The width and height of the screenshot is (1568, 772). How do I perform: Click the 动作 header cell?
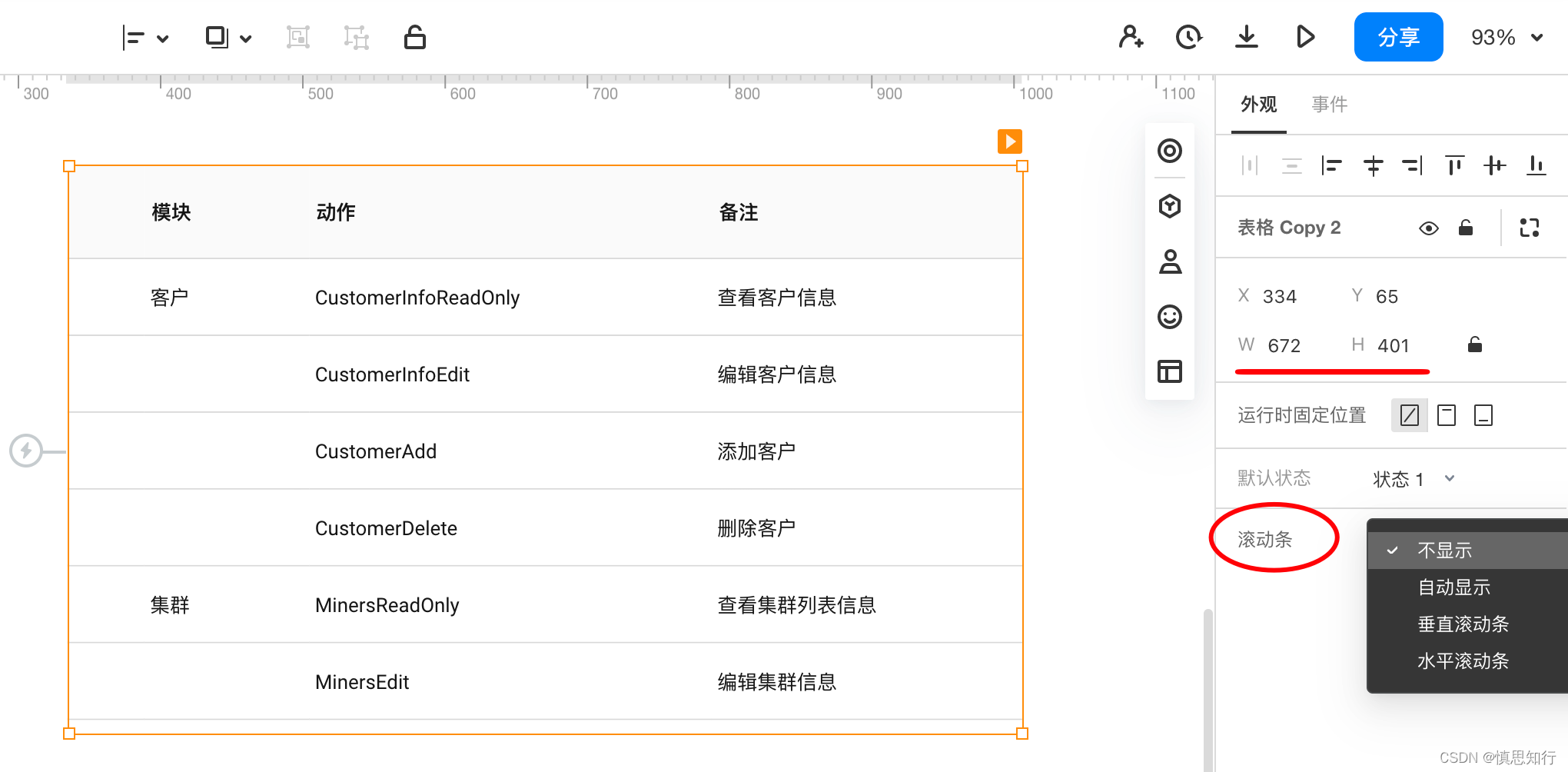[x=336, y=212]
